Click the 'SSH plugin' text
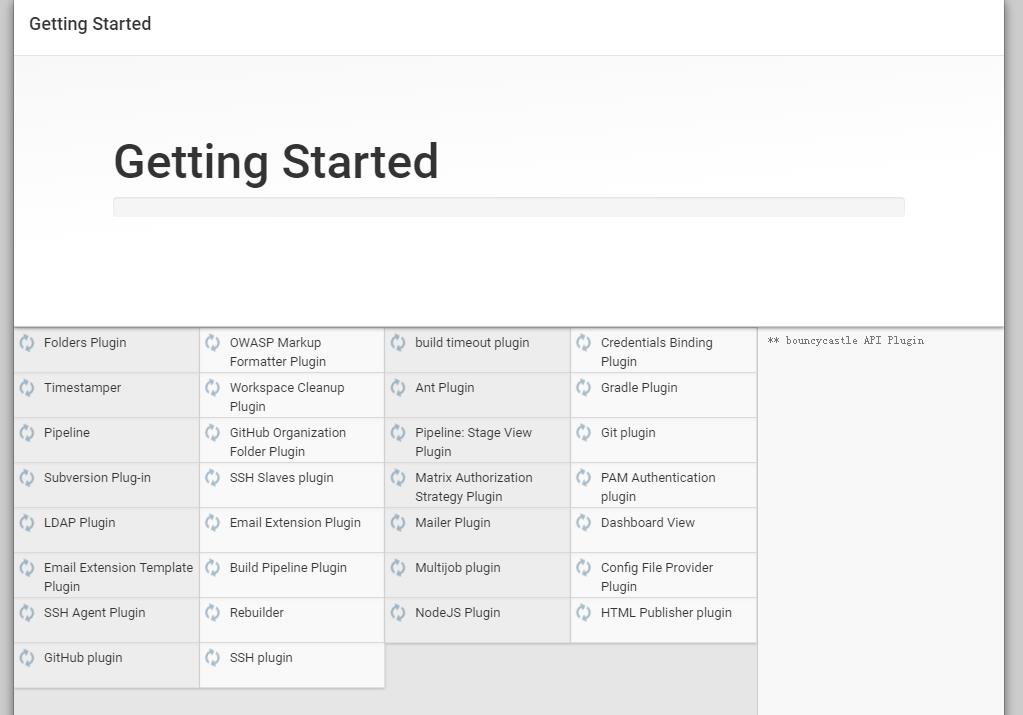 tap(261, 658)
